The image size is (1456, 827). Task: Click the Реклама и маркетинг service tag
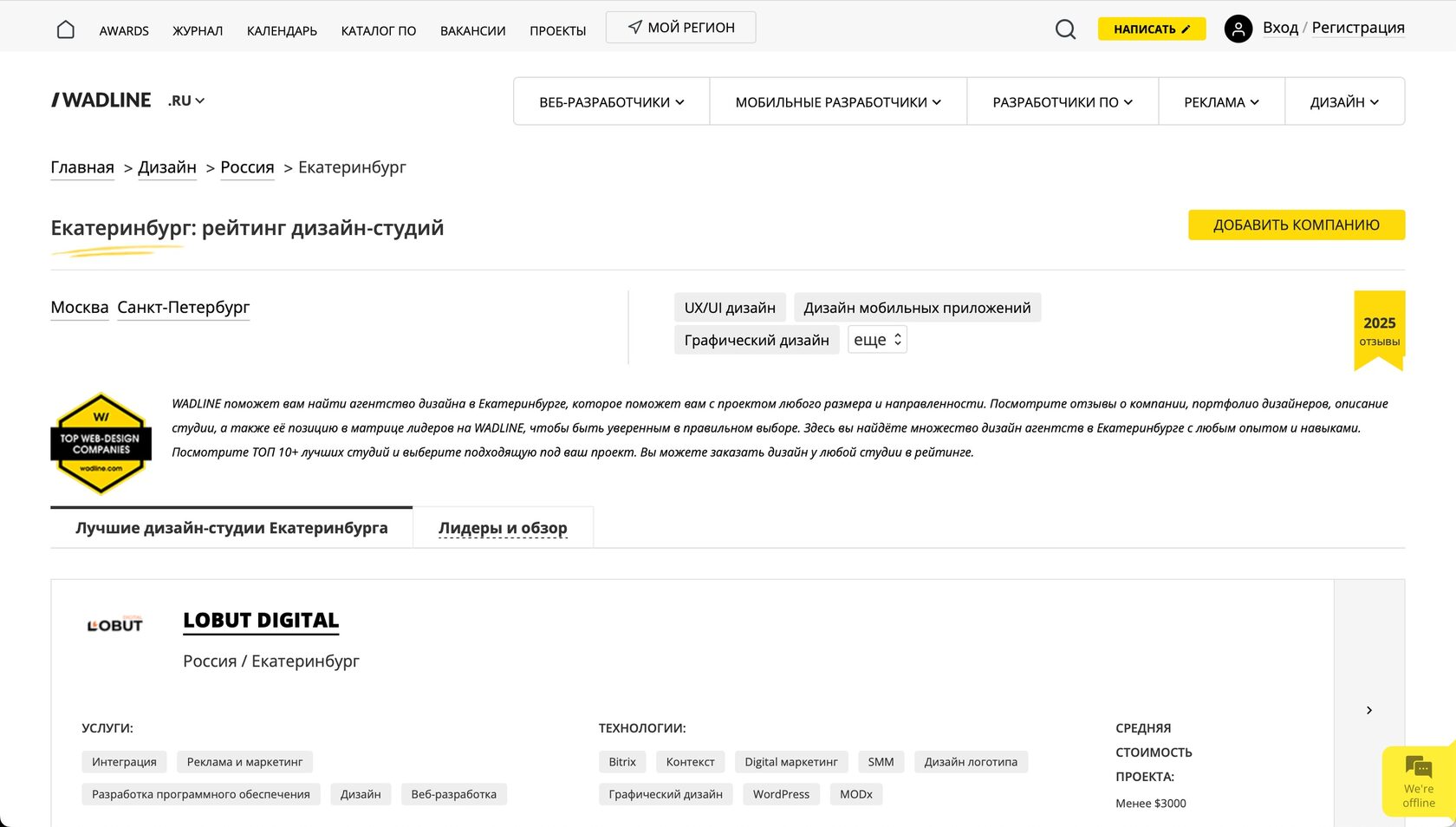[244, 762]
